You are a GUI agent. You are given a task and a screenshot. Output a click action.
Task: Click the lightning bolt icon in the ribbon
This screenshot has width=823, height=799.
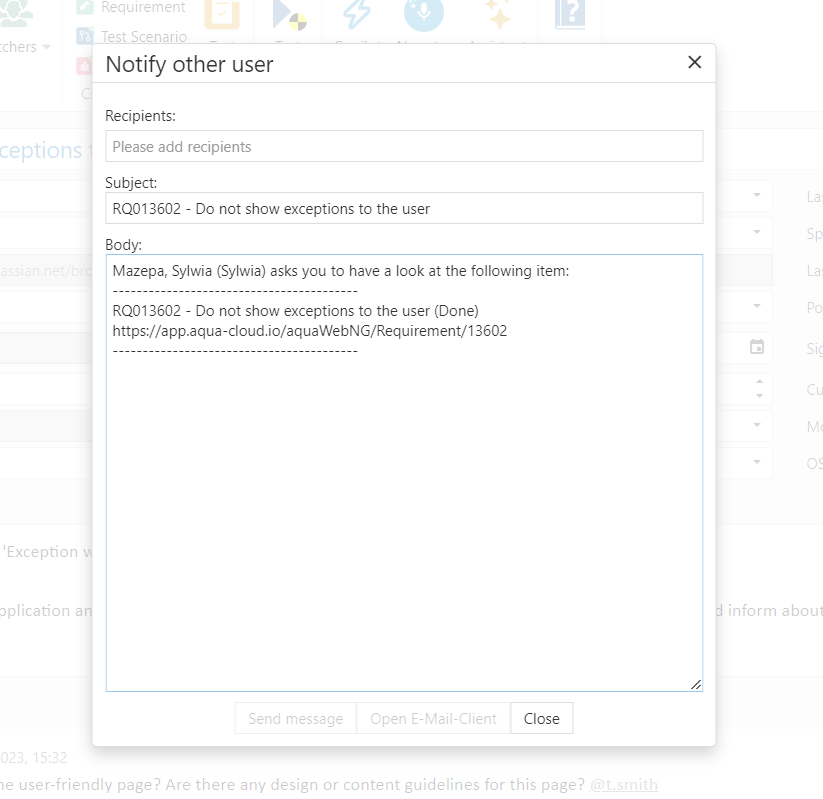[356, 14]
